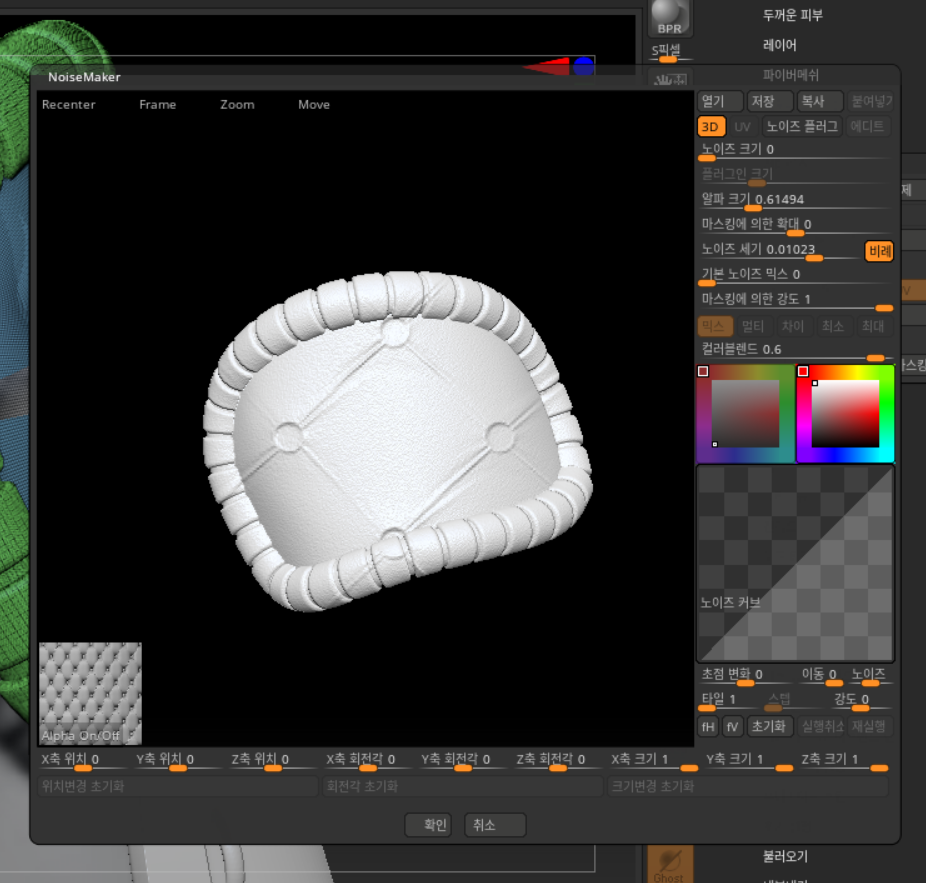Adjust the 노이즈 크기 slider
This screenshot has width=926, height=883.
click(795, 151)
